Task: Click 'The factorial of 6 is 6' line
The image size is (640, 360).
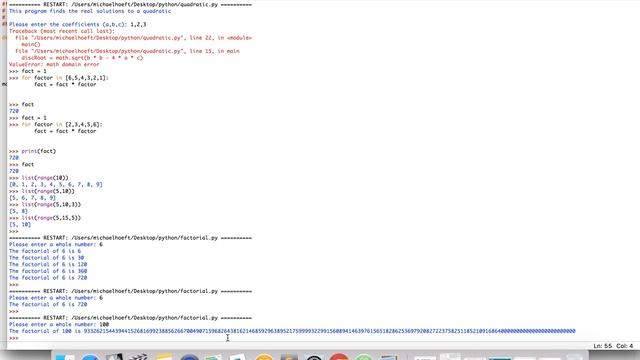Action: [x=45, y=251]
